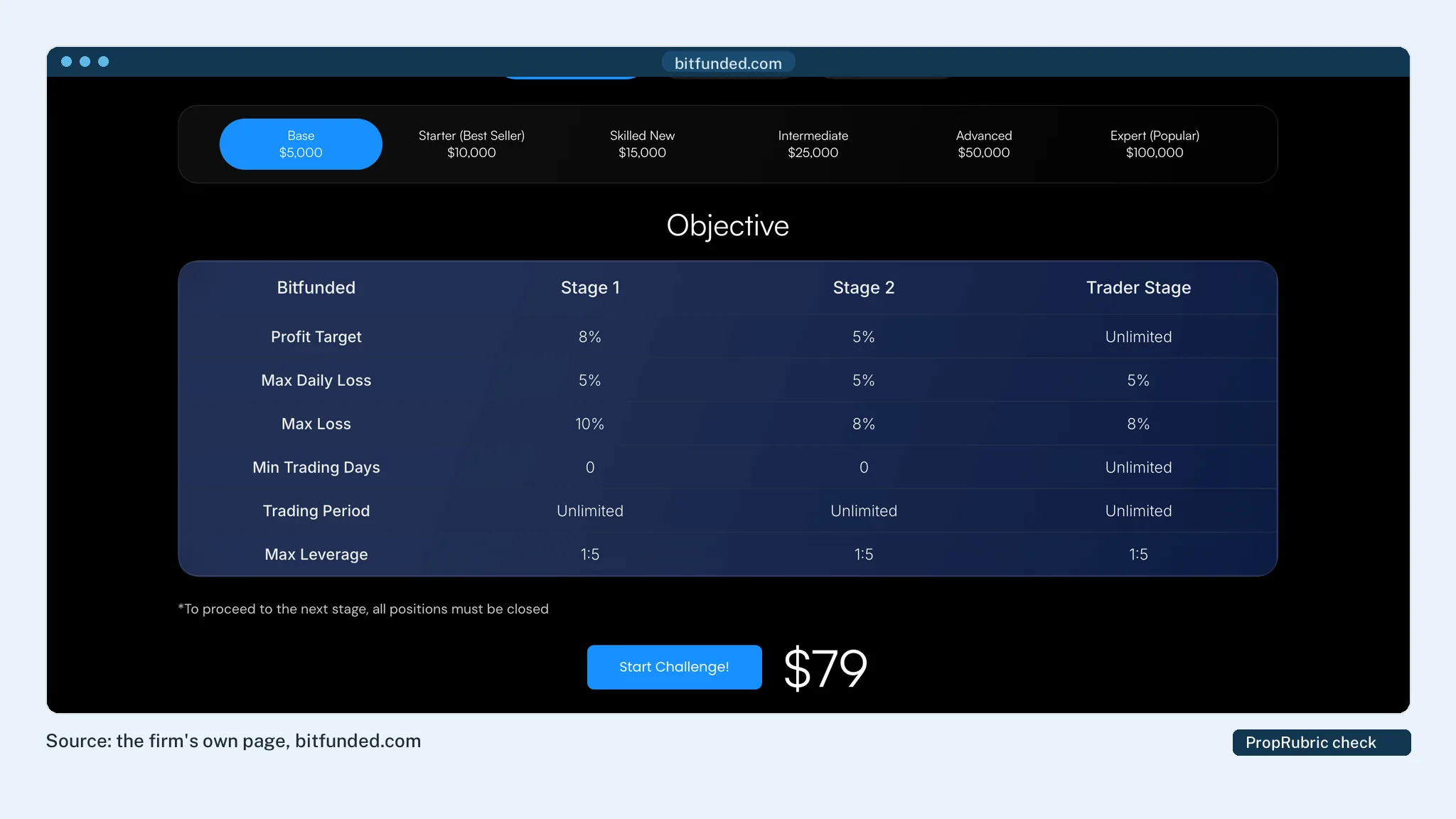This screenshot has width=1456, height=819.
Task: Click the Trader Stage Max Leverage 1:5
Action: 1138,555
